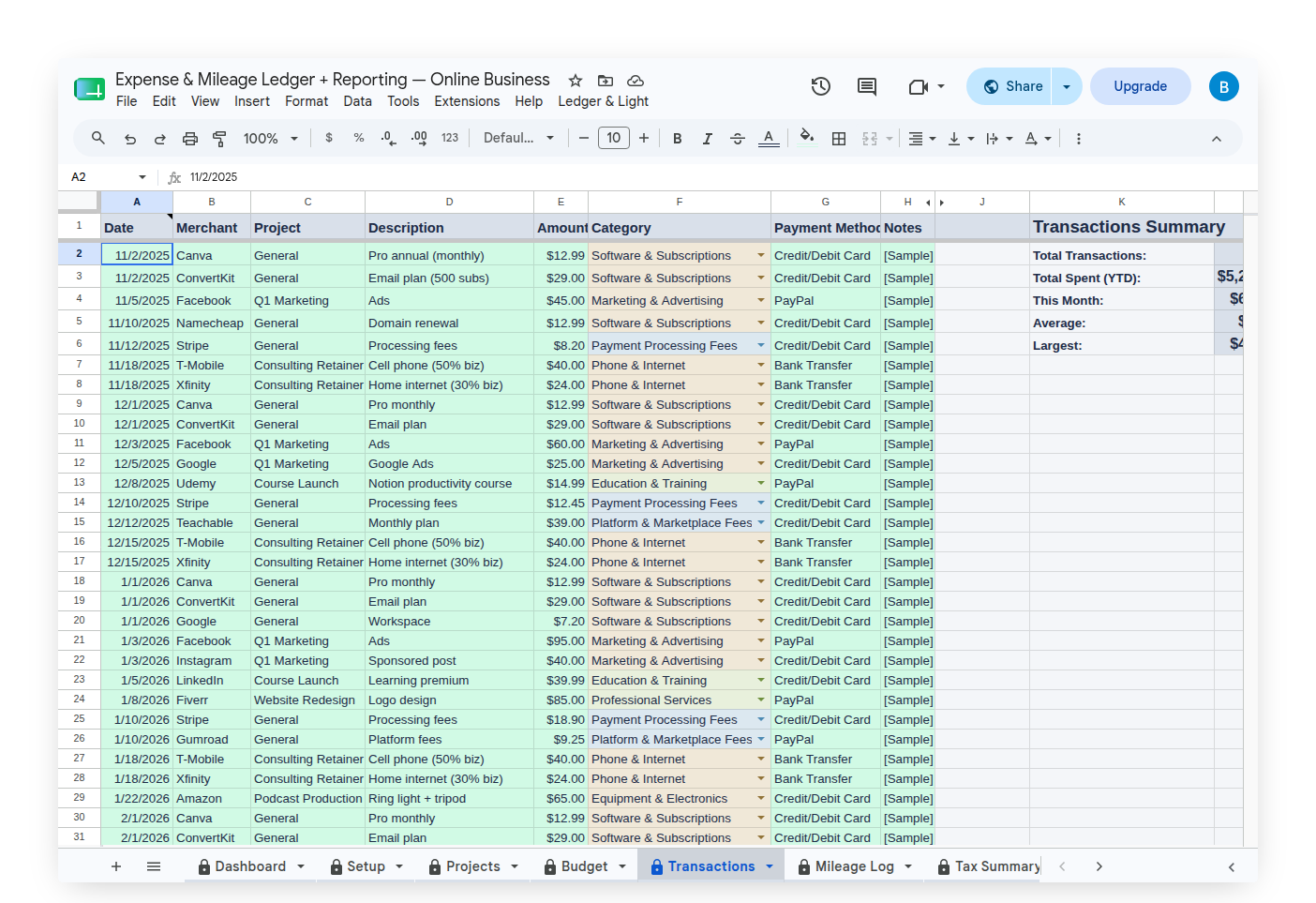
Task: Switch to the Budget sheet tab
Action: [584, 866]
